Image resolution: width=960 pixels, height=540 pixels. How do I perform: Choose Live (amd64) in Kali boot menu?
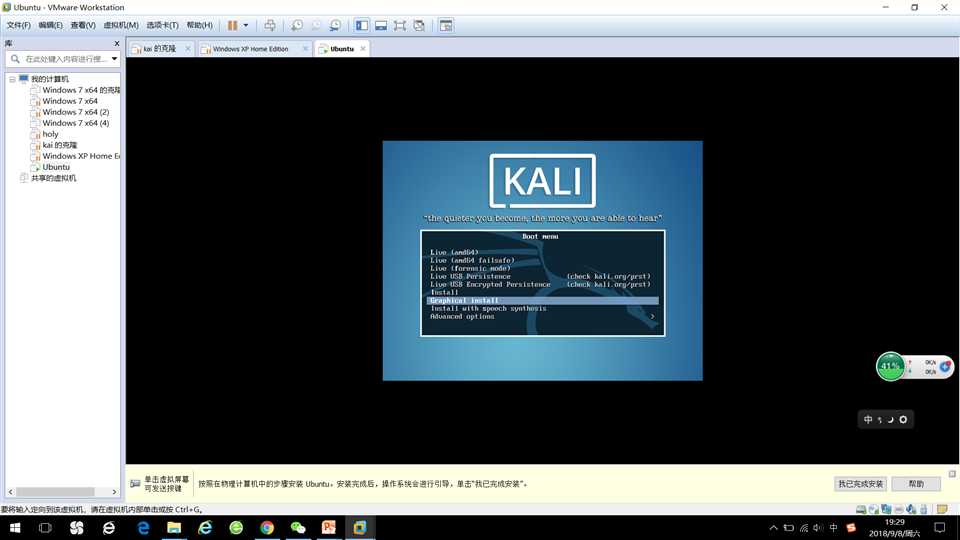(x=454, y=252)
